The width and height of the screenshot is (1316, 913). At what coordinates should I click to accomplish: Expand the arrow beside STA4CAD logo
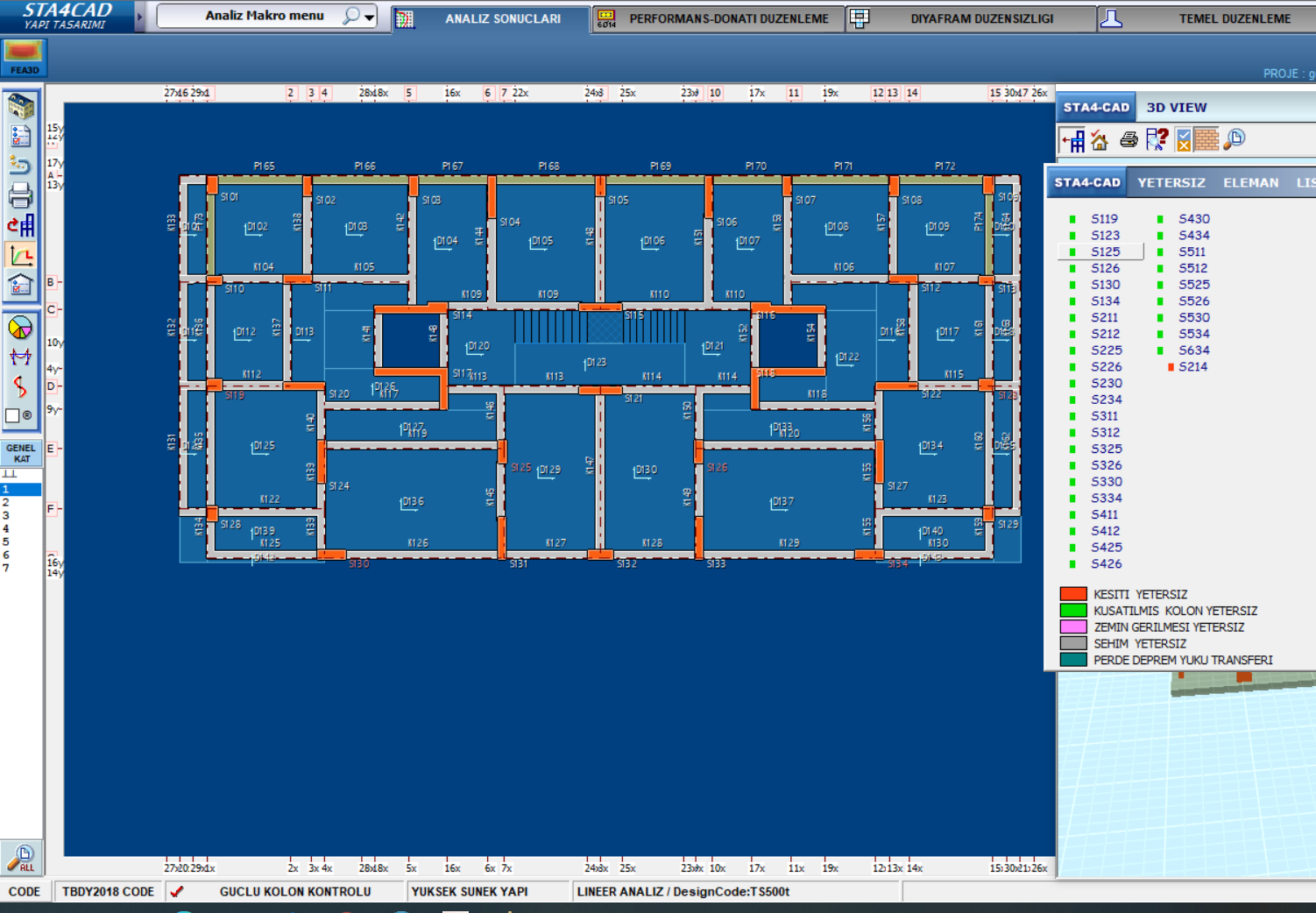[139, 17]
